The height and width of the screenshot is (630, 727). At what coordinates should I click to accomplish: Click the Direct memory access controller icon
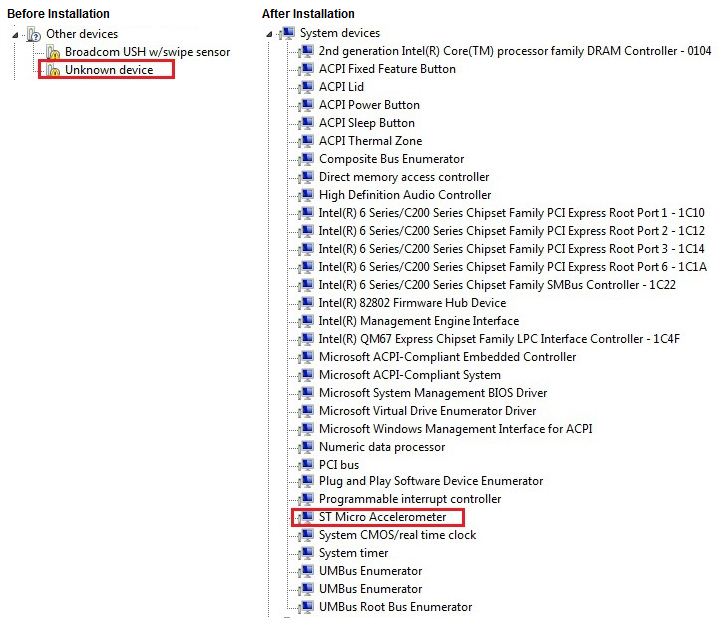click(306, 177)
